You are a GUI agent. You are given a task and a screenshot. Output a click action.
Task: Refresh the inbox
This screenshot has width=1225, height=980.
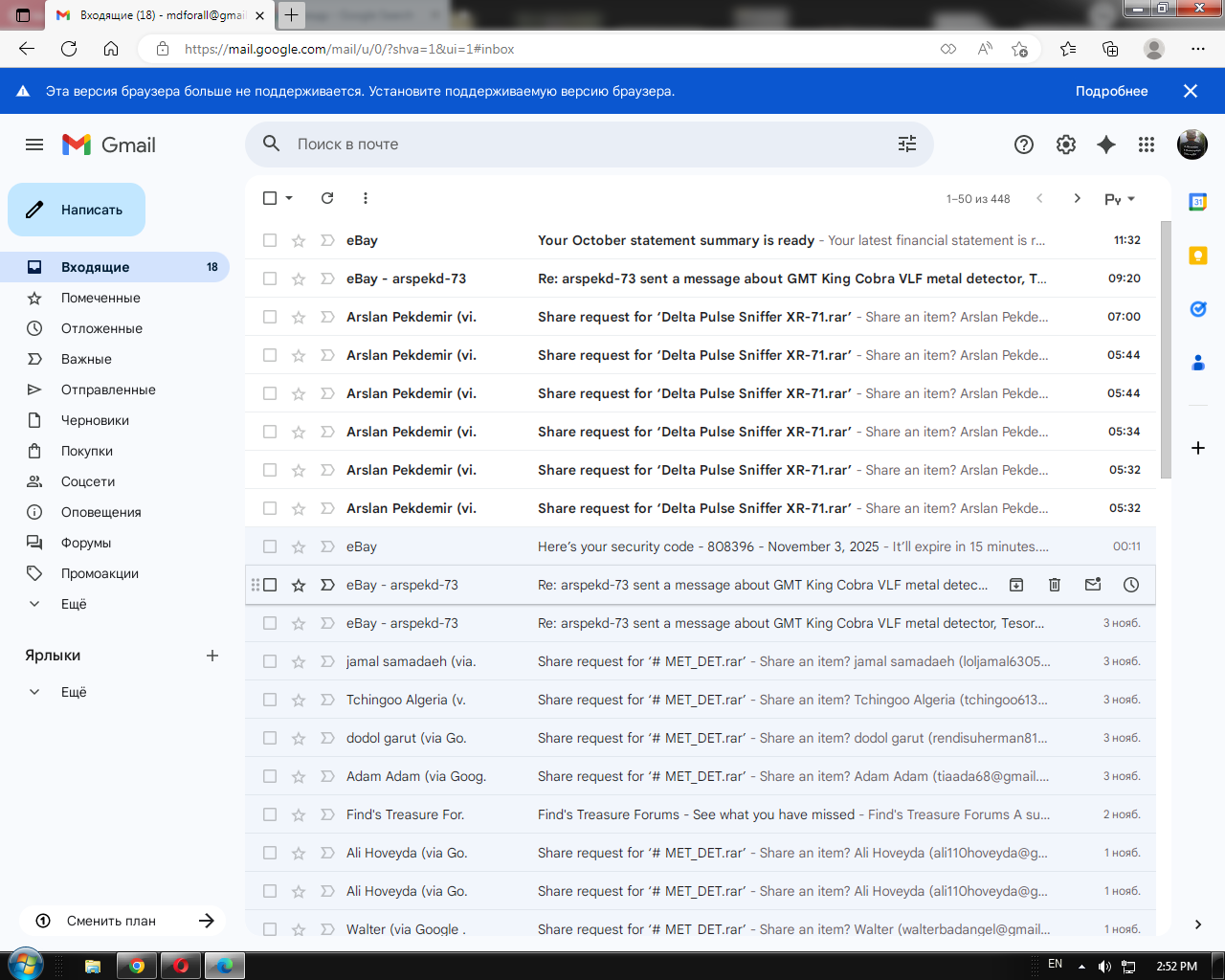tap(327, 198)
